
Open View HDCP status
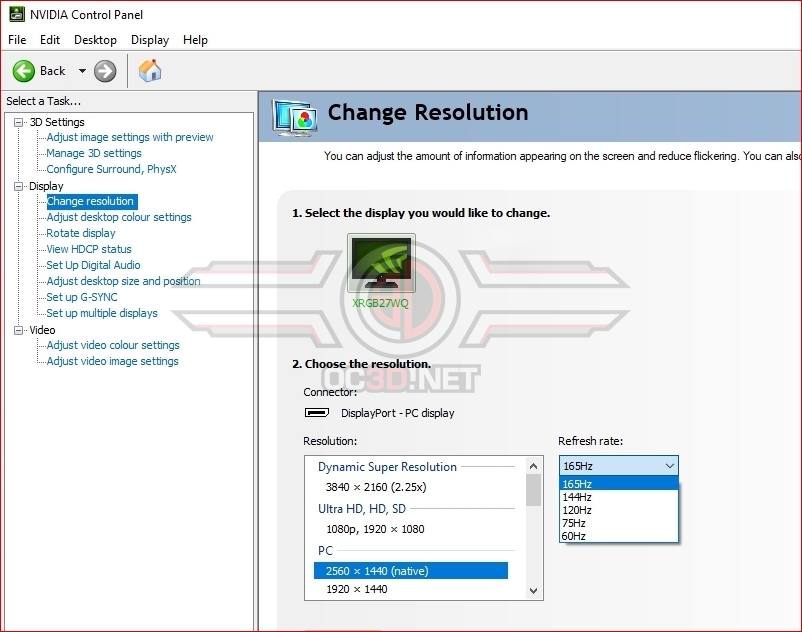click(89, 249)
